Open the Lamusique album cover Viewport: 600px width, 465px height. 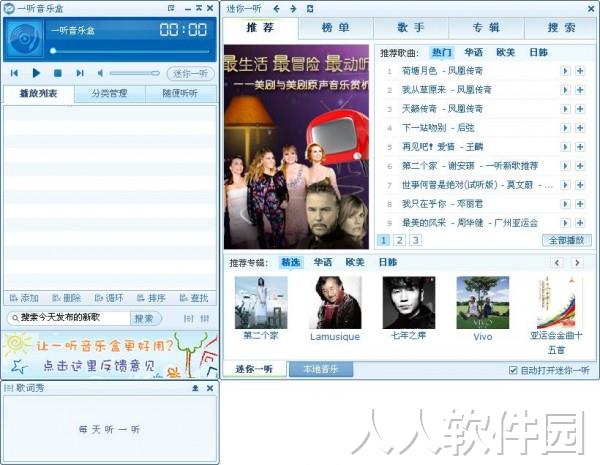click(335, 302)
